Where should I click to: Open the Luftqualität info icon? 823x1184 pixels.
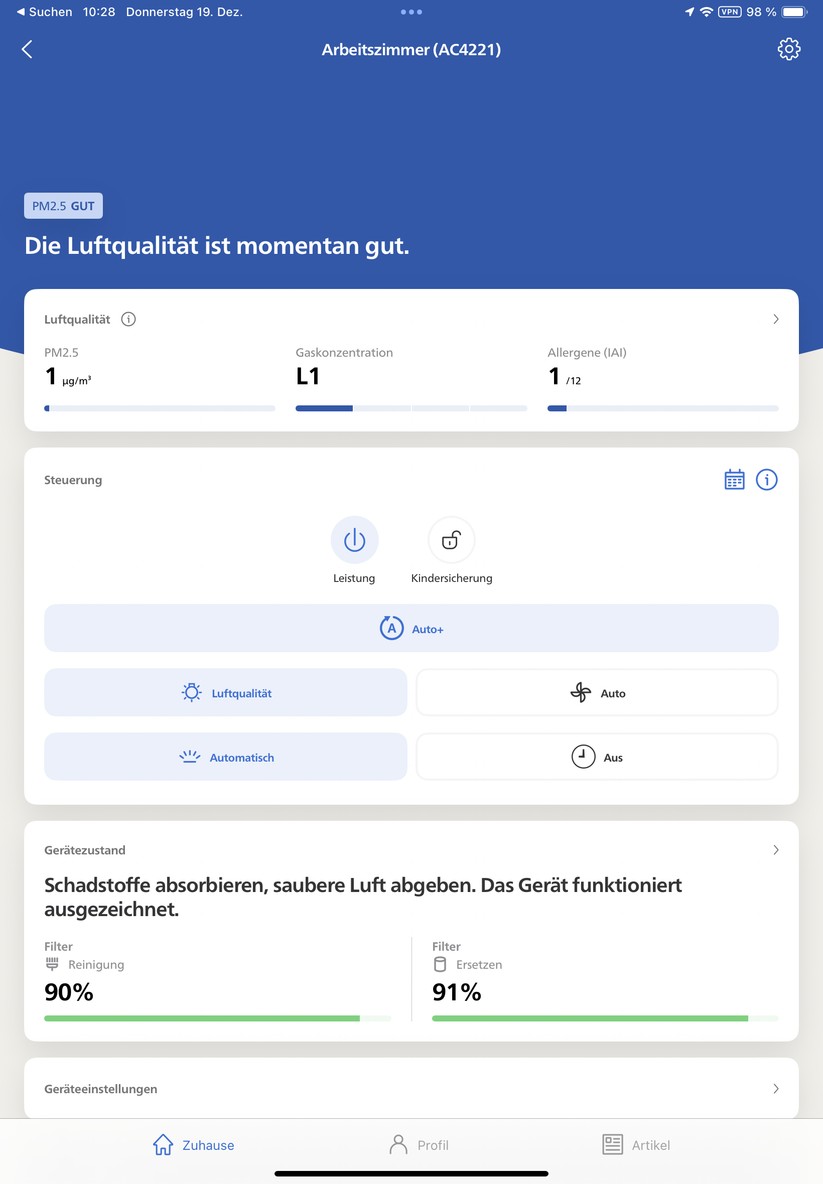tap(128, 319)
